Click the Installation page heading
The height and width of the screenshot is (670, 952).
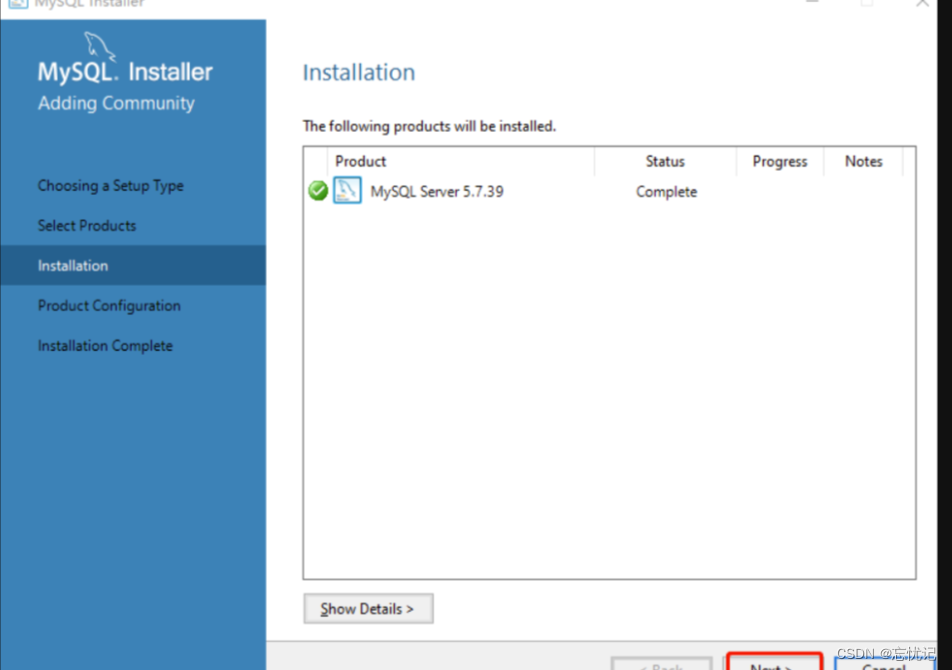(x=359, y=73)
